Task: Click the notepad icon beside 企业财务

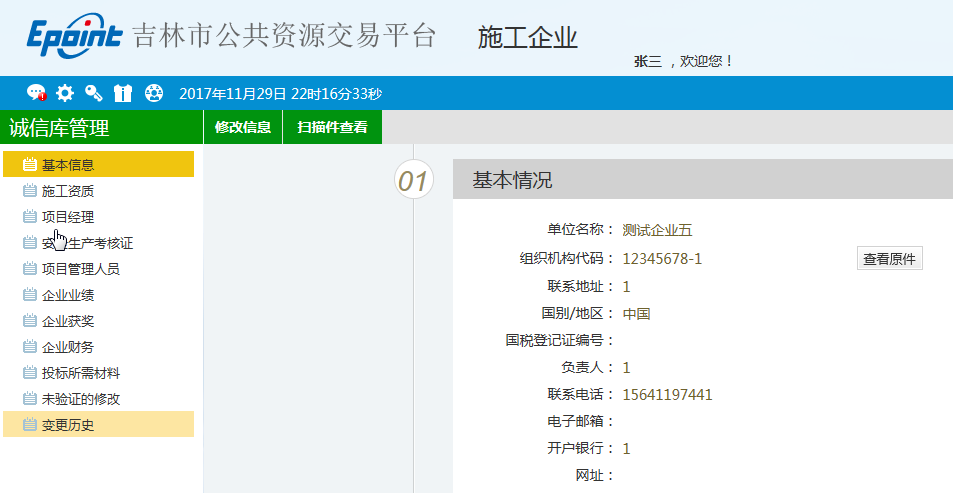Action: tap(30, 346)
